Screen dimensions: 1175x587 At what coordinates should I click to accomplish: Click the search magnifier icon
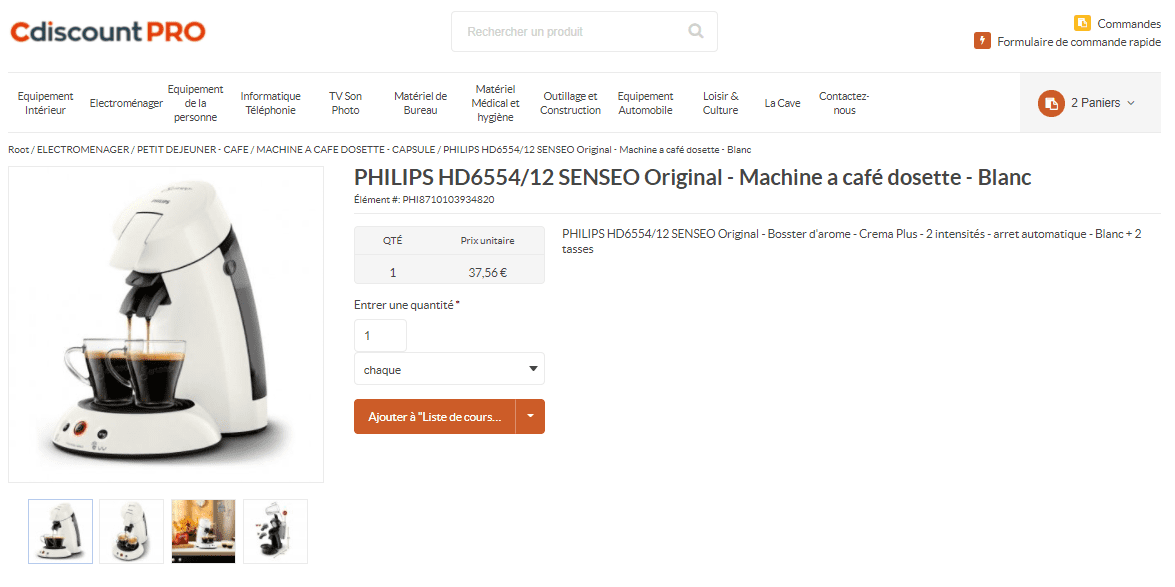coord(696,31)
